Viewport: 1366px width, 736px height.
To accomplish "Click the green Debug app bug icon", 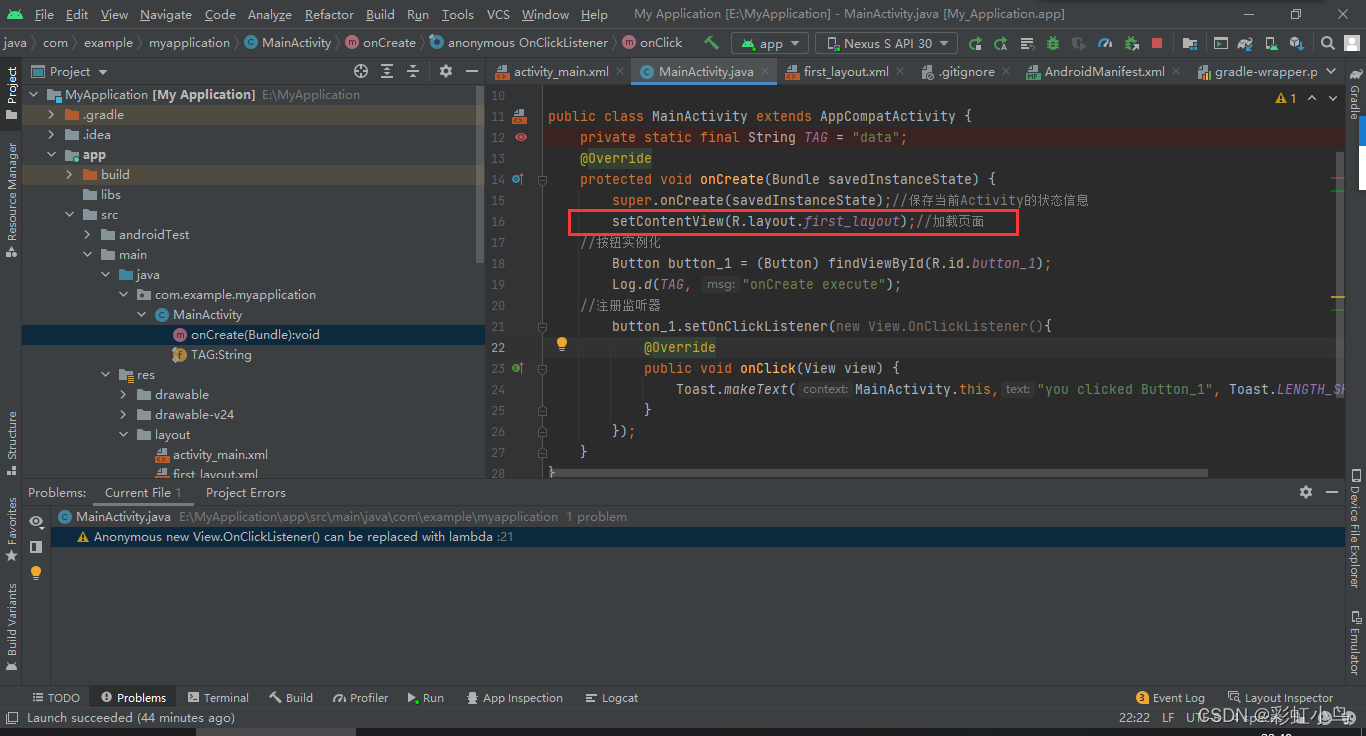I will 1053,43.
